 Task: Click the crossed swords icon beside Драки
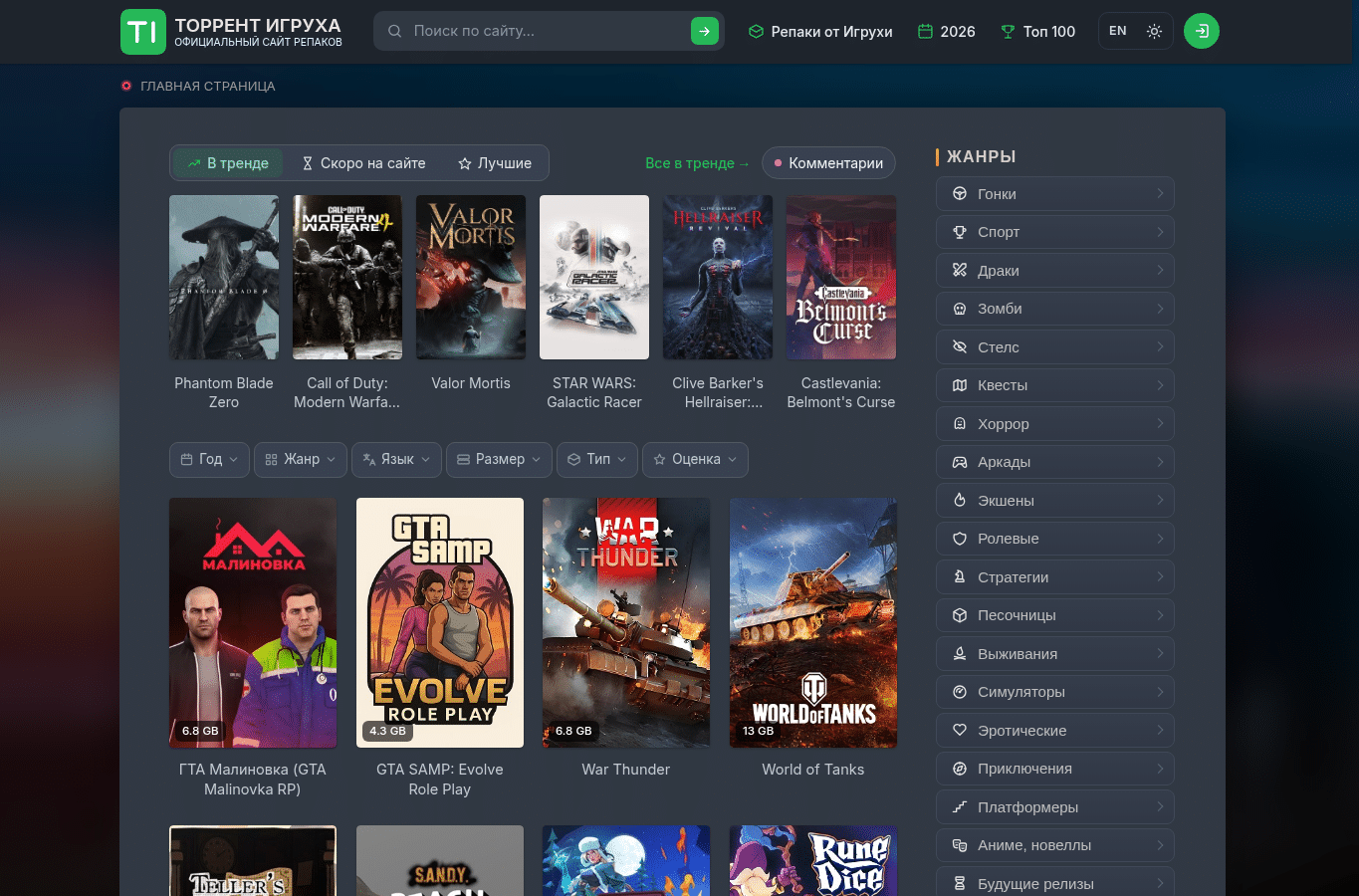pos(960,271)
